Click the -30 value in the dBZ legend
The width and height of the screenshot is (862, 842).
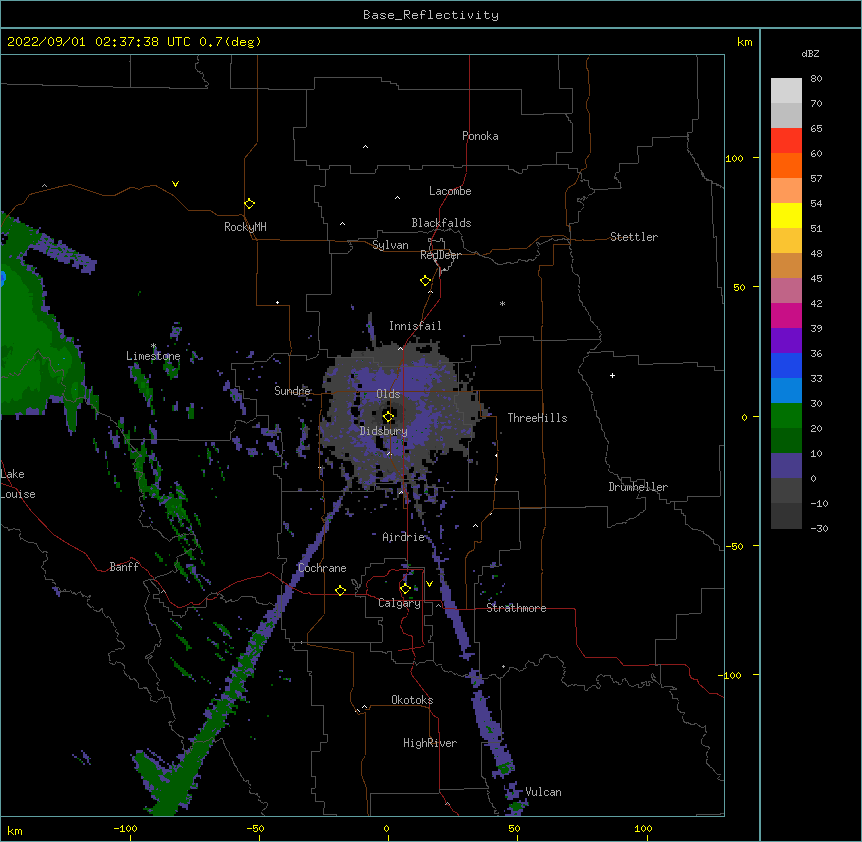(x=820, y=529)
